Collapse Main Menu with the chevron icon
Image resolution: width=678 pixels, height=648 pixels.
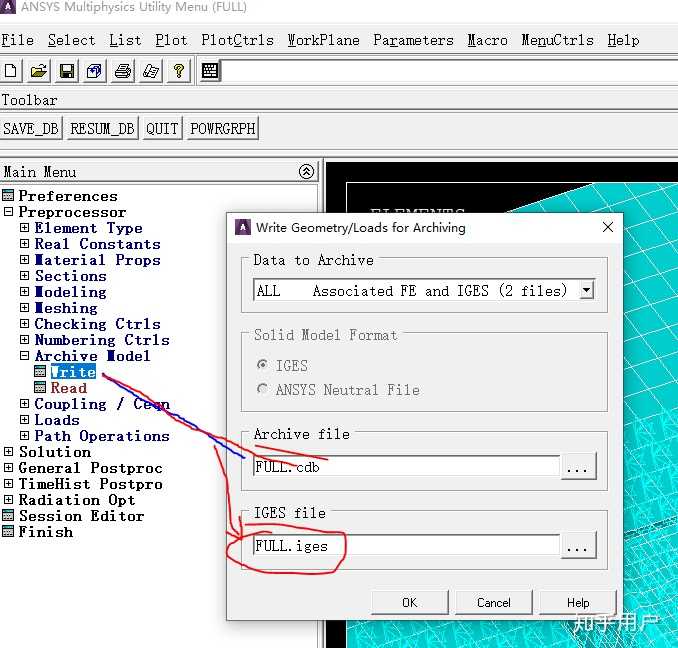click(x=306, y=172)
